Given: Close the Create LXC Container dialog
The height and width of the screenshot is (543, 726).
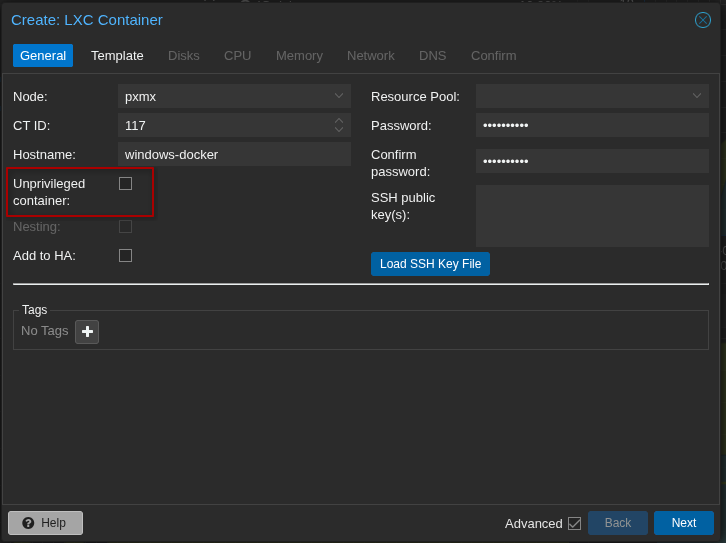Looking at the screenshot, I should click(x=703, y=20).
